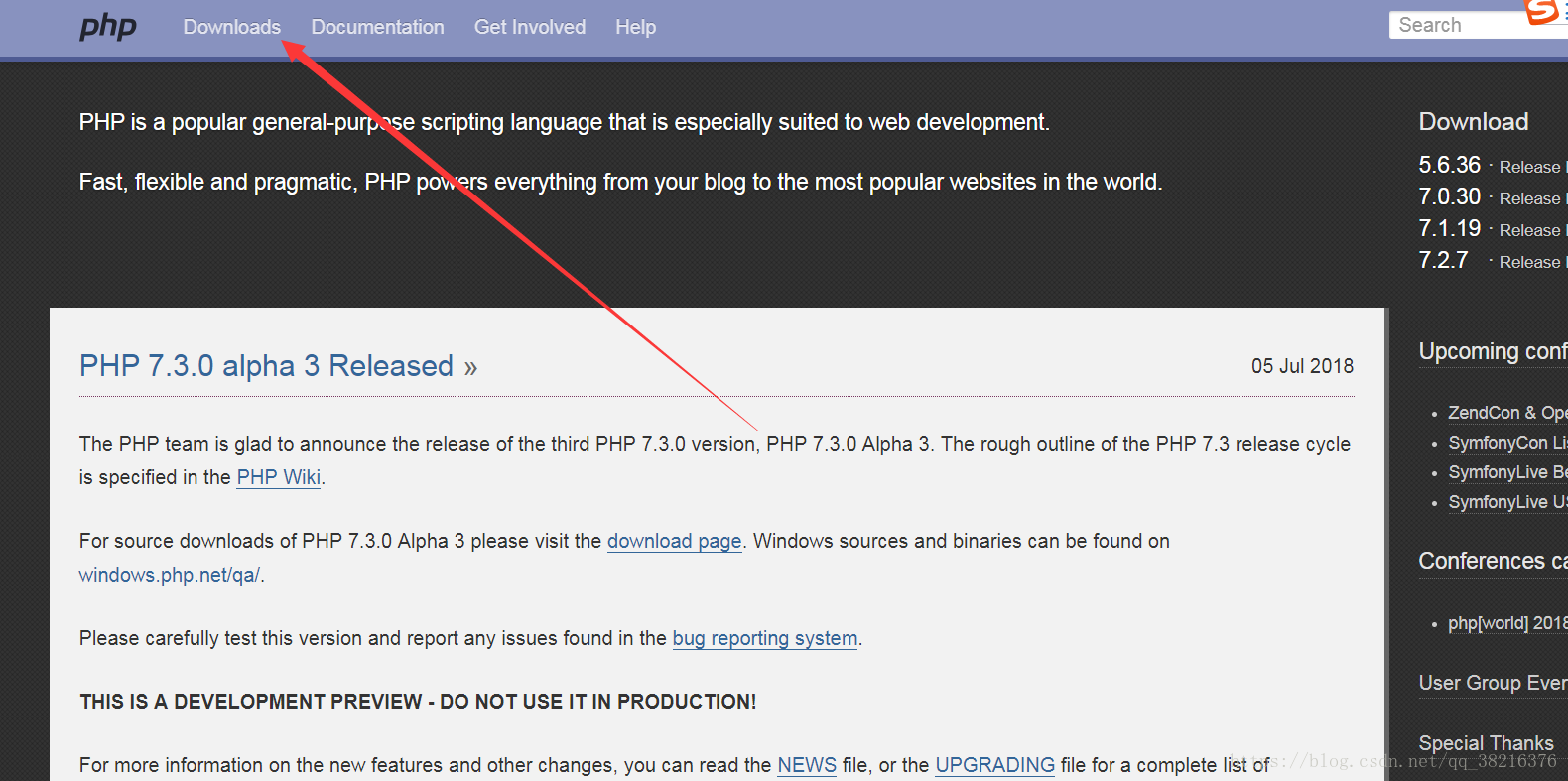Download PHP version 5.6.36
Image resolution: width=1568 pixels, height=781 pixels.
[x=1449, y=165]
